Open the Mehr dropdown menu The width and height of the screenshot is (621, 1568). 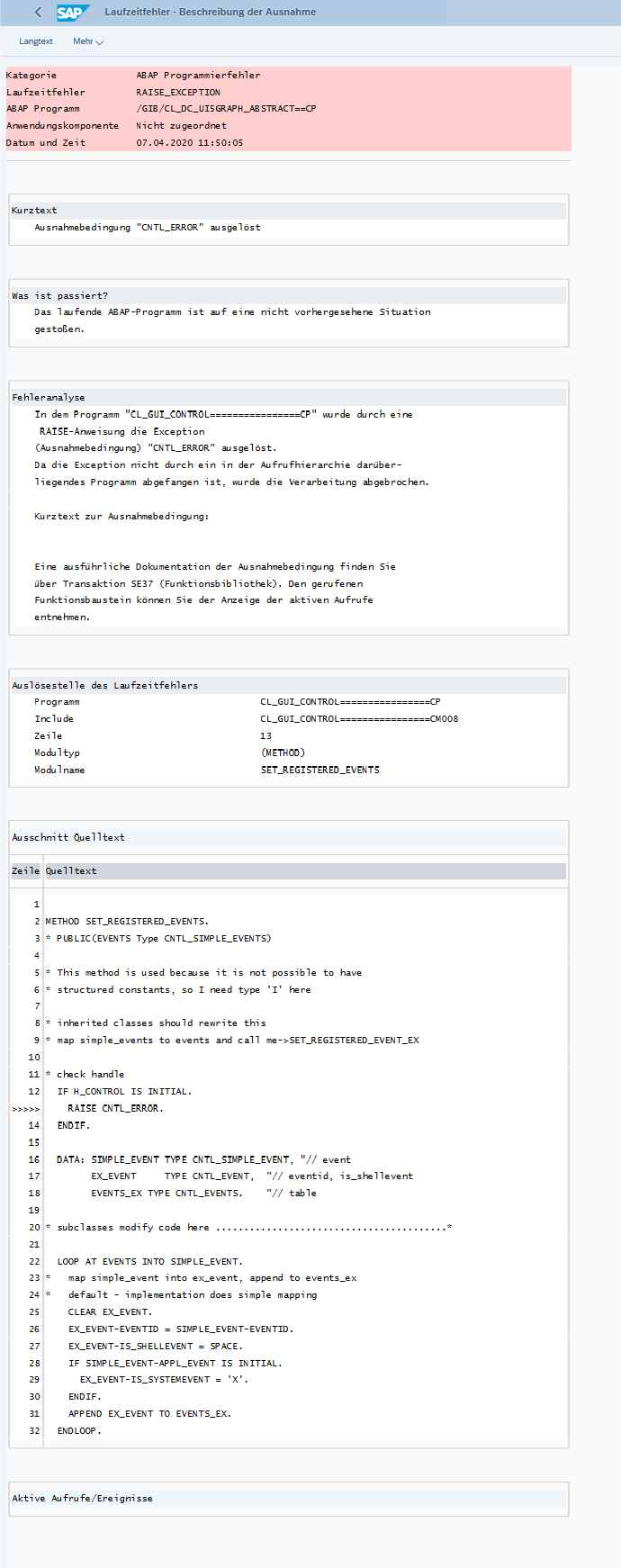(87, 41)
